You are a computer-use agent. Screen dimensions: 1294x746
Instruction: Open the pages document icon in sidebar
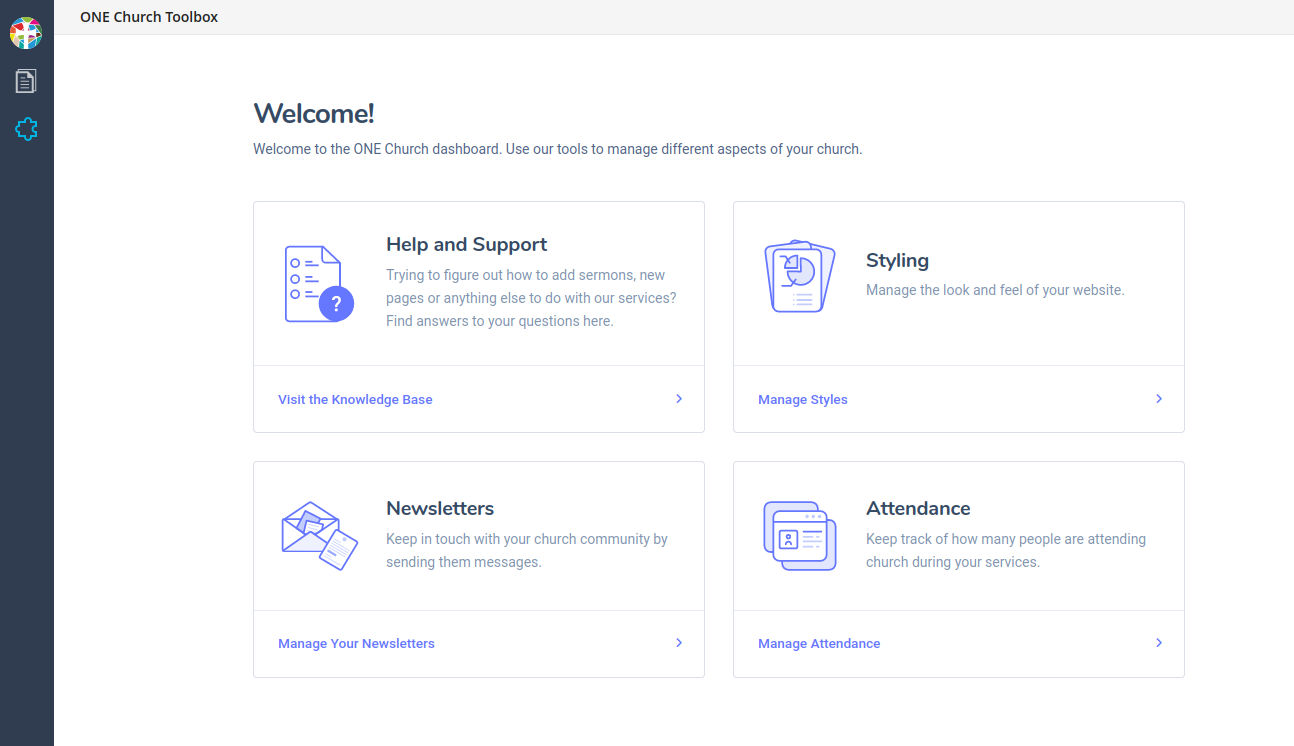pos(26,81)
